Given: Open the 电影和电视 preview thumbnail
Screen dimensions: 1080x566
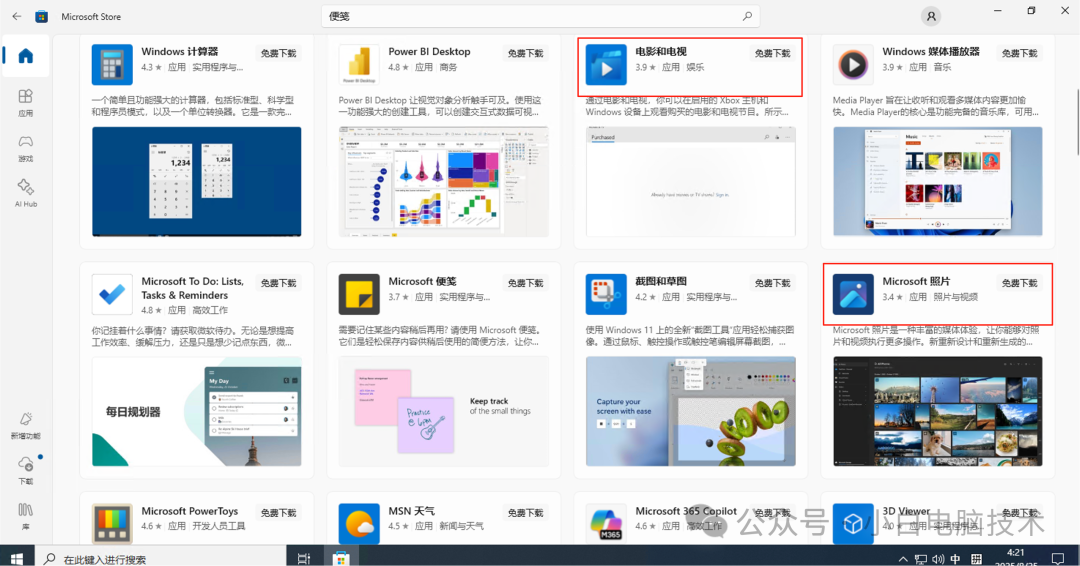Looking at the screenshot, I should (x=691, y=182).
